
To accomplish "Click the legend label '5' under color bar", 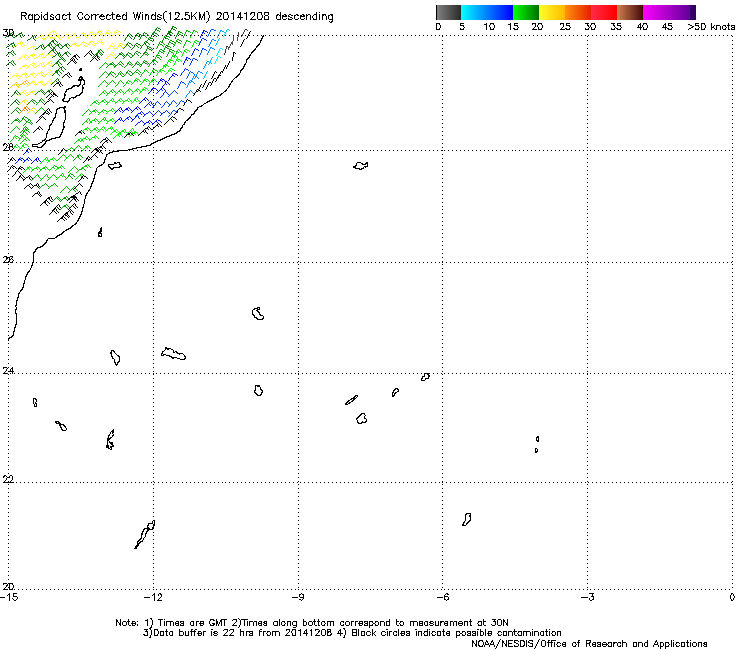I will tap(462, 27).
